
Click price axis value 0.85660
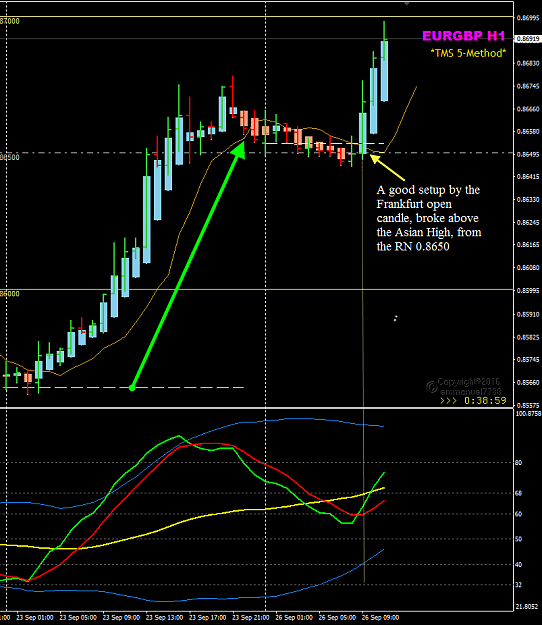pyautogui.click(x=528, y=383)
